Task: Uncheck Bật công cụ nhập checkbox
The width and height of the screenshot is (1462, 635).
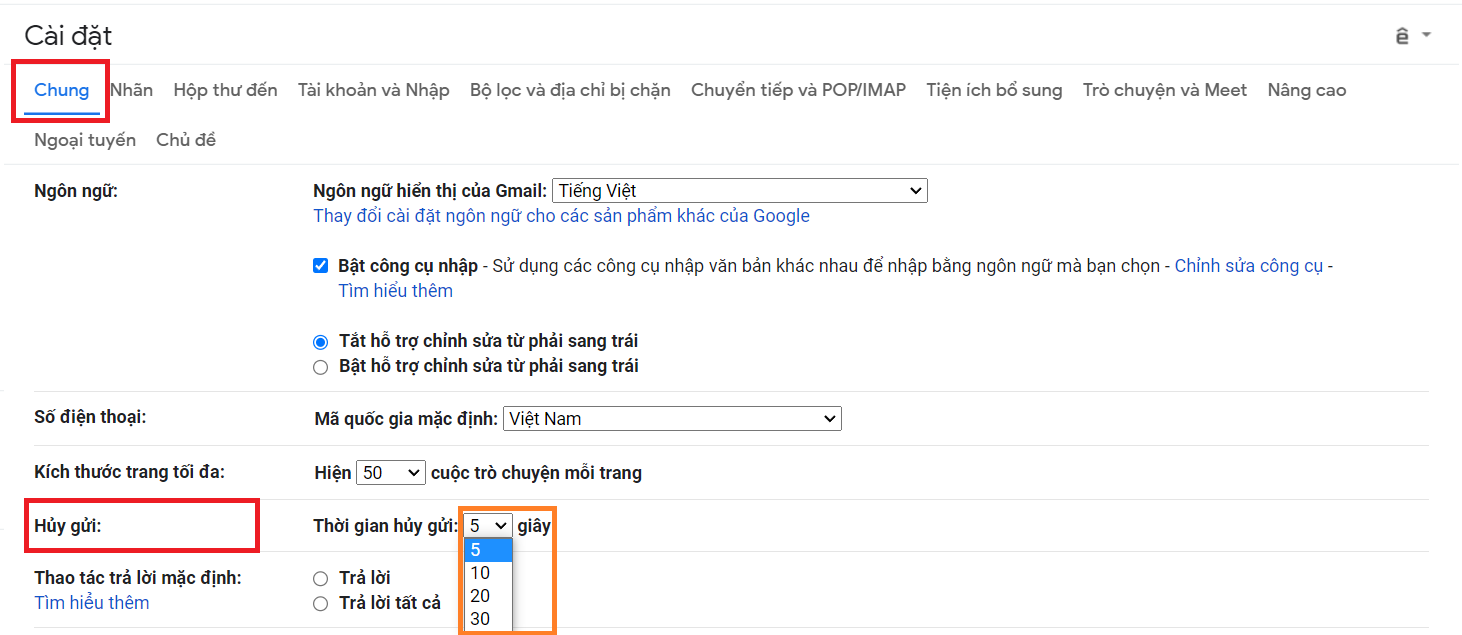Action: click(320, 265)
